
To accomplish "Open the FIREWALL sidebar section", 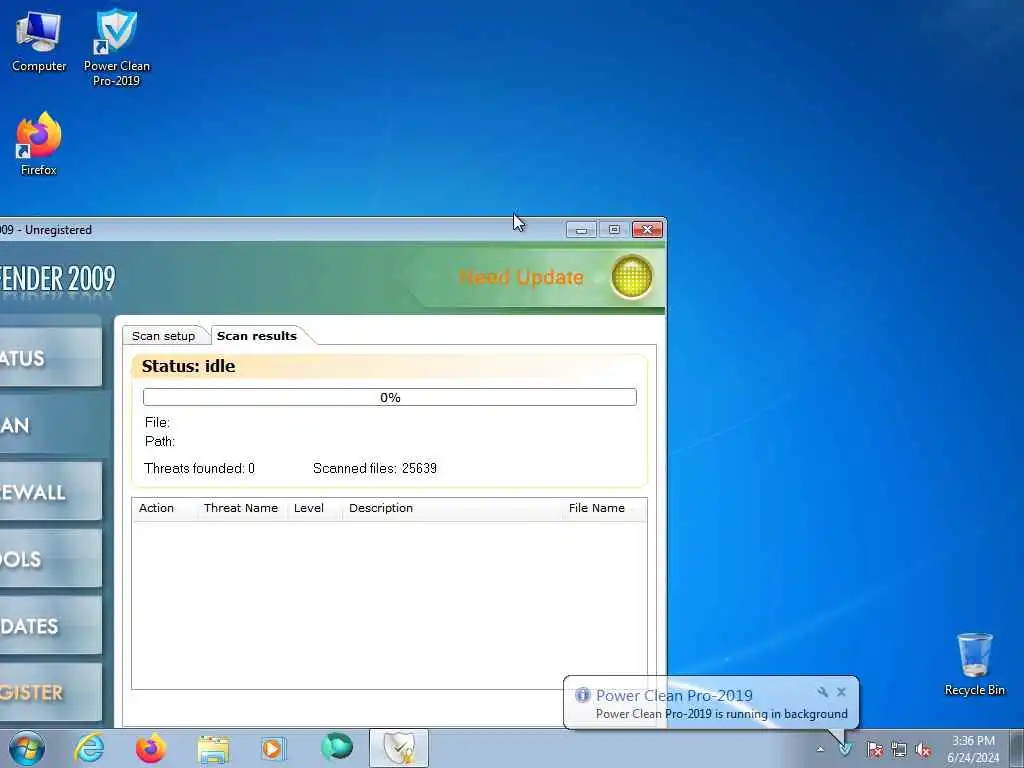I will tap(51, 492).
